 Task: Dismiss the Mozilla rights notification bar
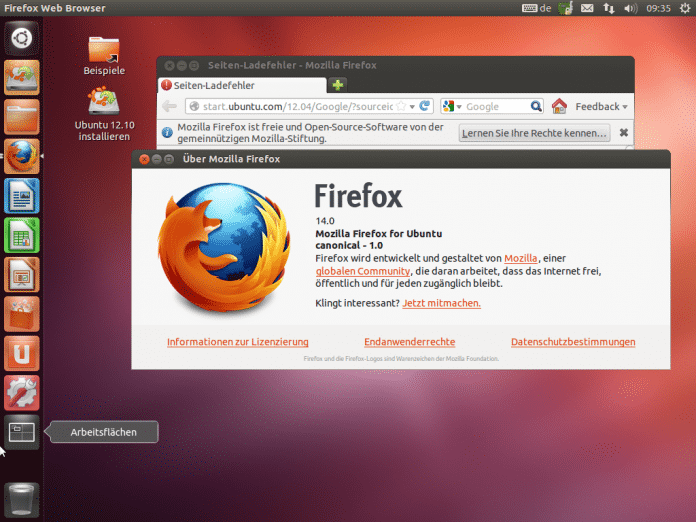click(624, 132)
